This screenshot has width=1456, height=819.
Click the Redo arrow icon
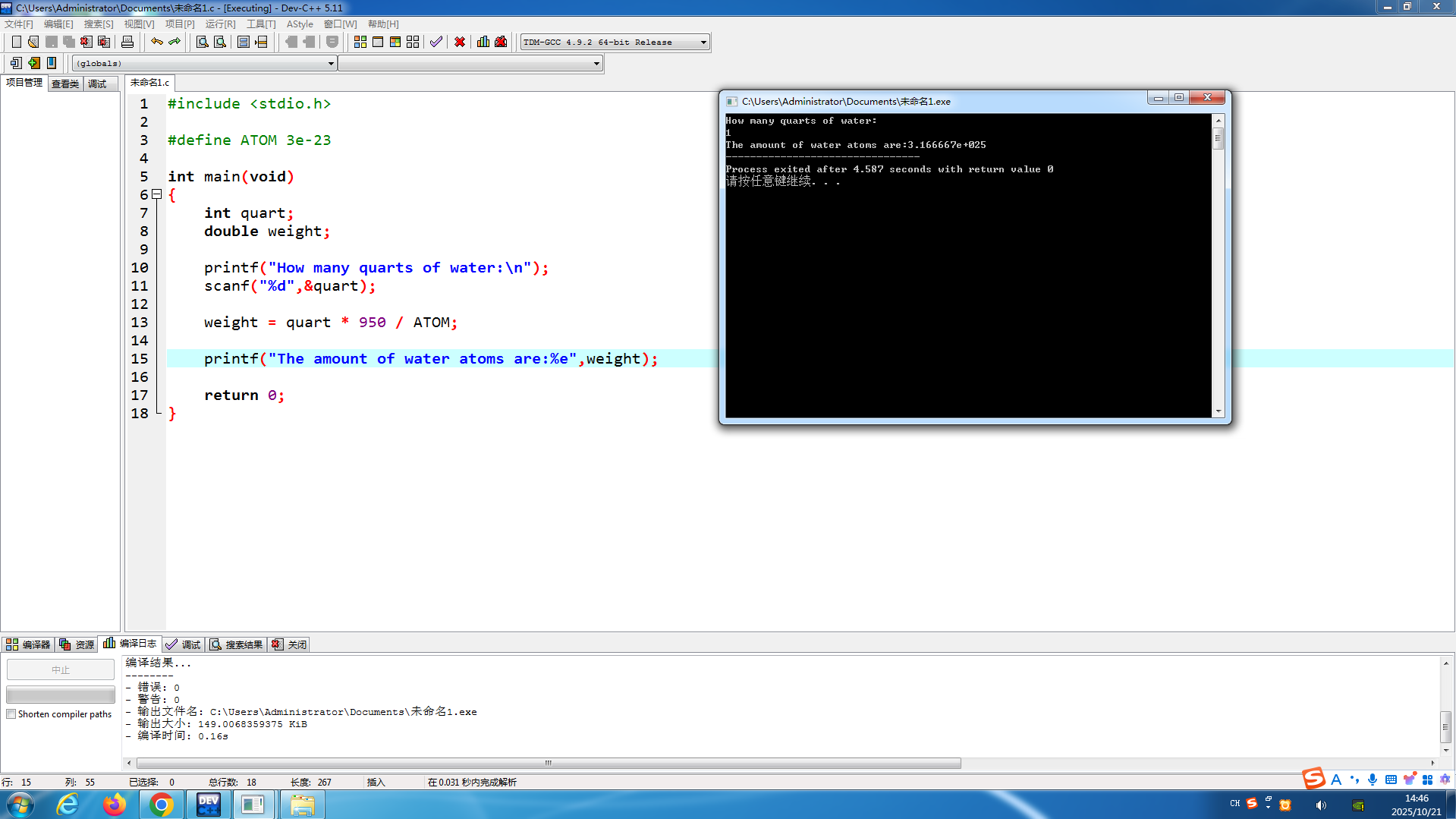pos(175,42)
